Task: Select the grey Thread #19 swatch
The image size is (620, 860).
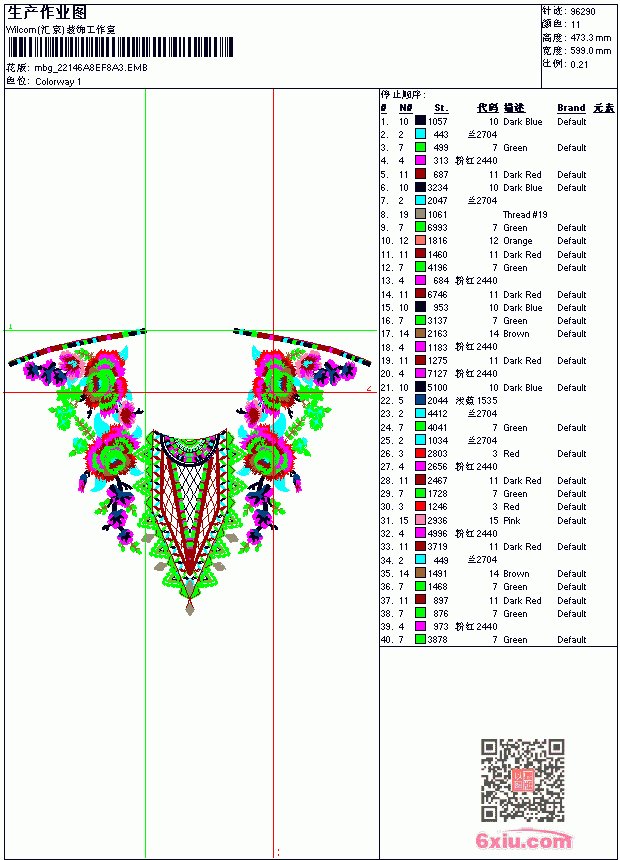Action: pyautogui.click(x=420, y=214)
